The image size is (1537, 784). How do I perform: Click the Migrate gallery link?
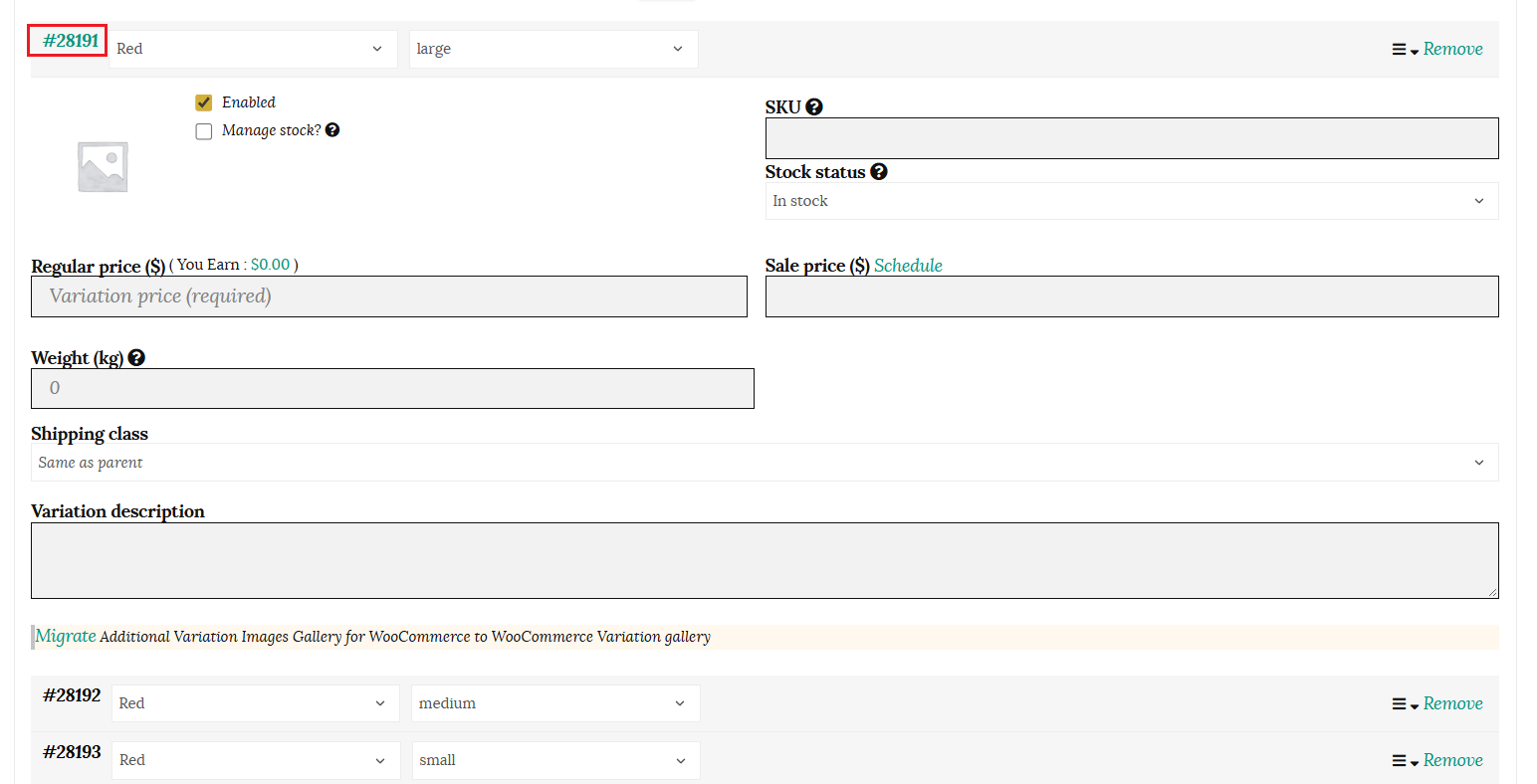66,636
